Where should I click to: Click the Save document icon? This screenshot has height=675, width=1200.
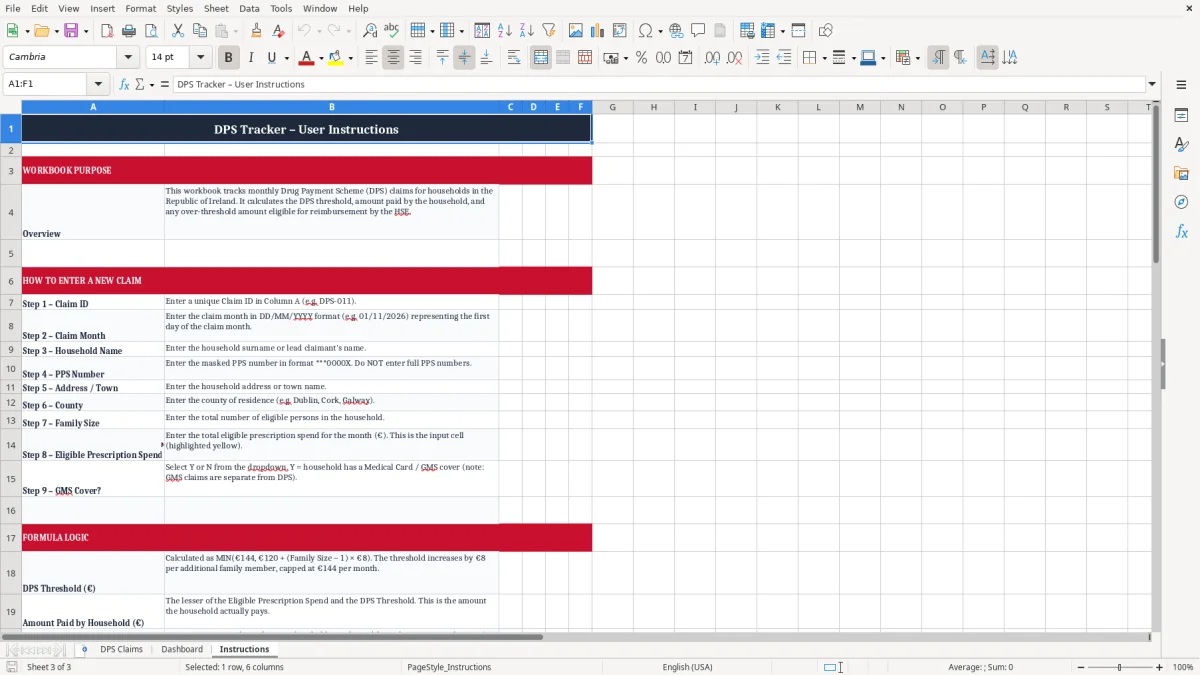71,31
